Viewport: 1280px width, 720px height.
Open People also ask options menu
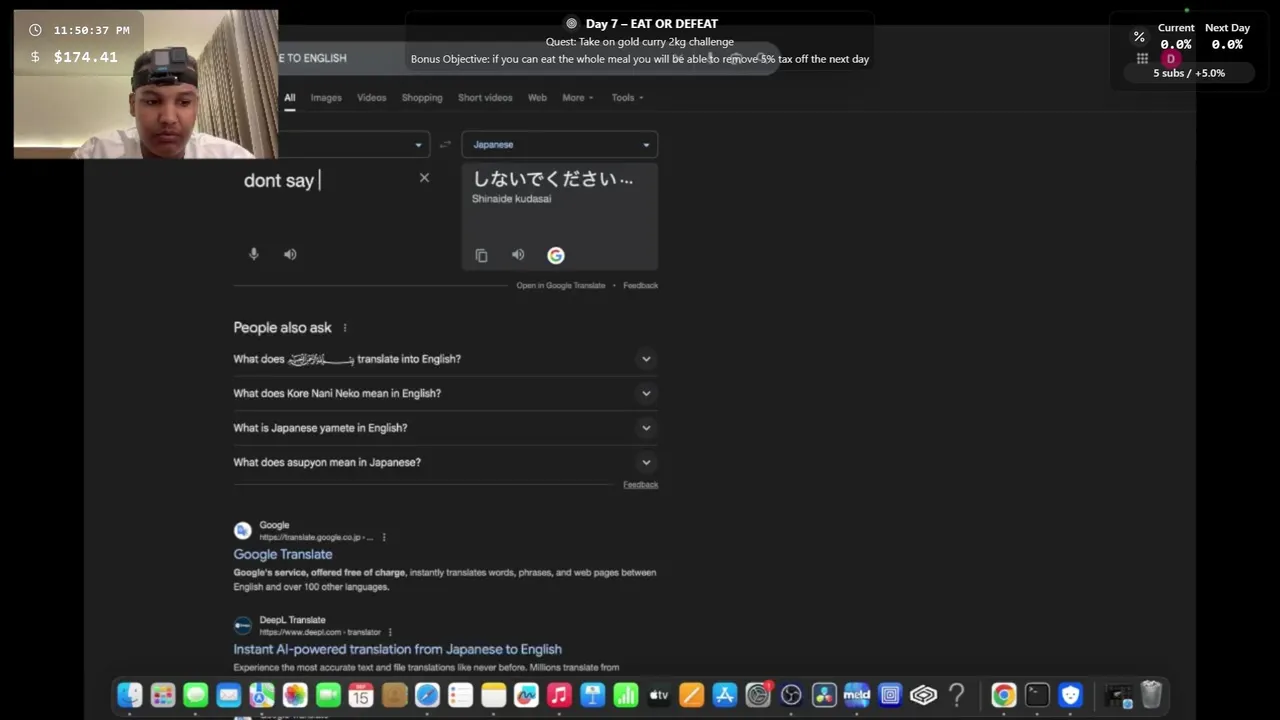pos(345,328)
